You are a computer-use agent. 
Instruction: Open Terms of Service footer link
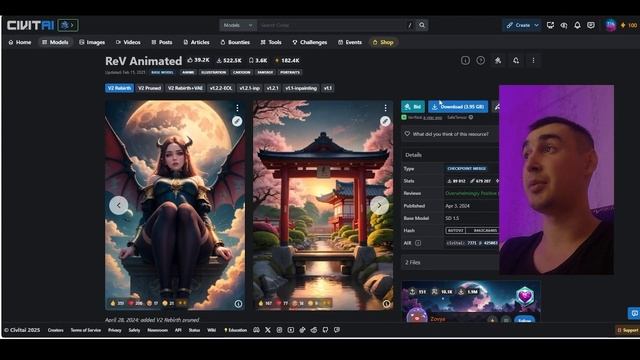pyautogui.click(x=85, y=330)
